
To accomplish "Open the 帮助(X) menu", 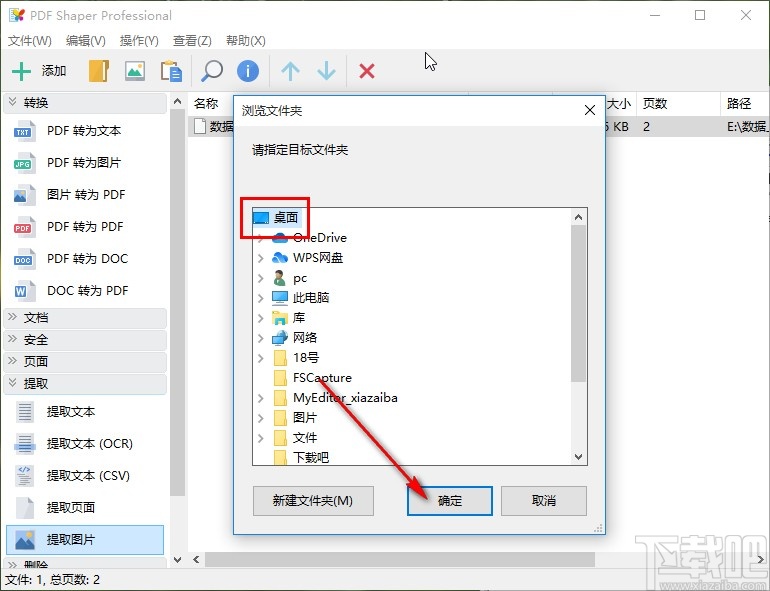I will [x=246, y=41].
